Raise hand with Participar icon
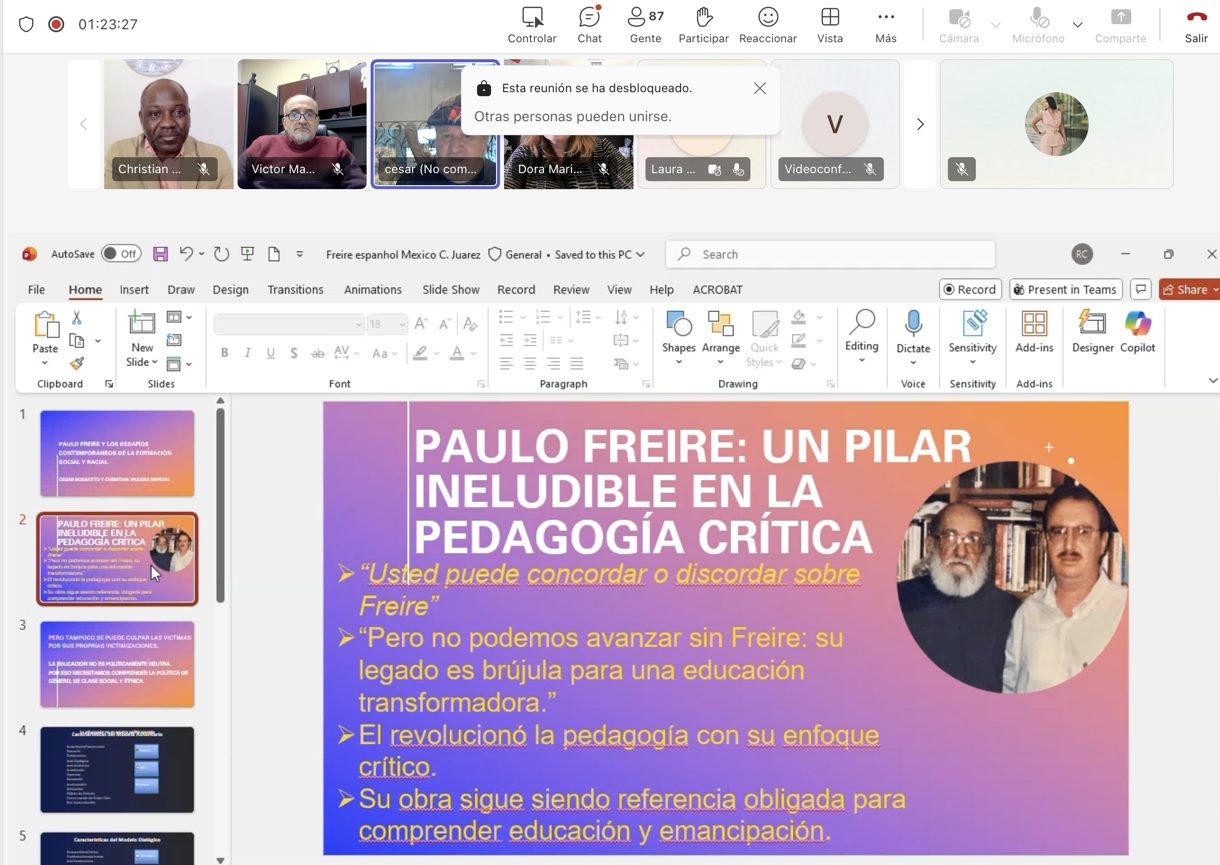 pyautogui.click(x=703, y=18)
